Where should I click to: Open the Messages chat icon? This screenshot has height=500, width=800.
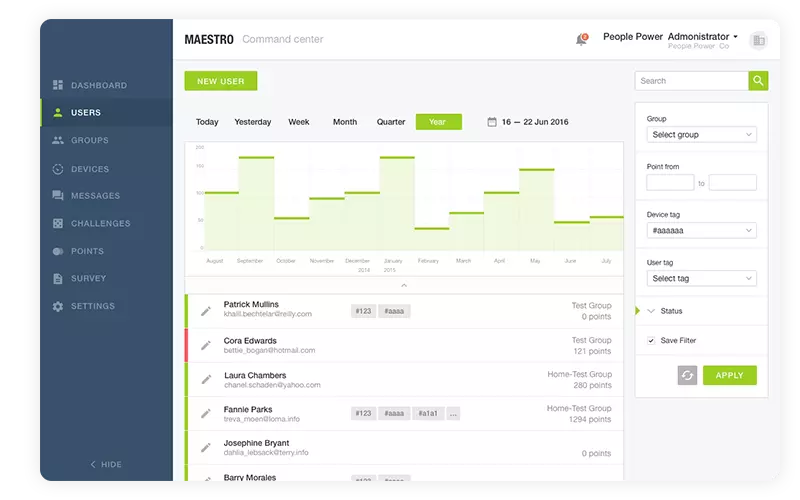(x=58, y=195)
